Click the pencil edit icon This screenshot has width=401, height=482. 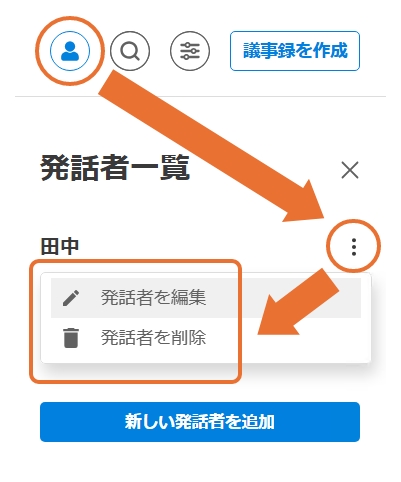click(x=71, y=298)
